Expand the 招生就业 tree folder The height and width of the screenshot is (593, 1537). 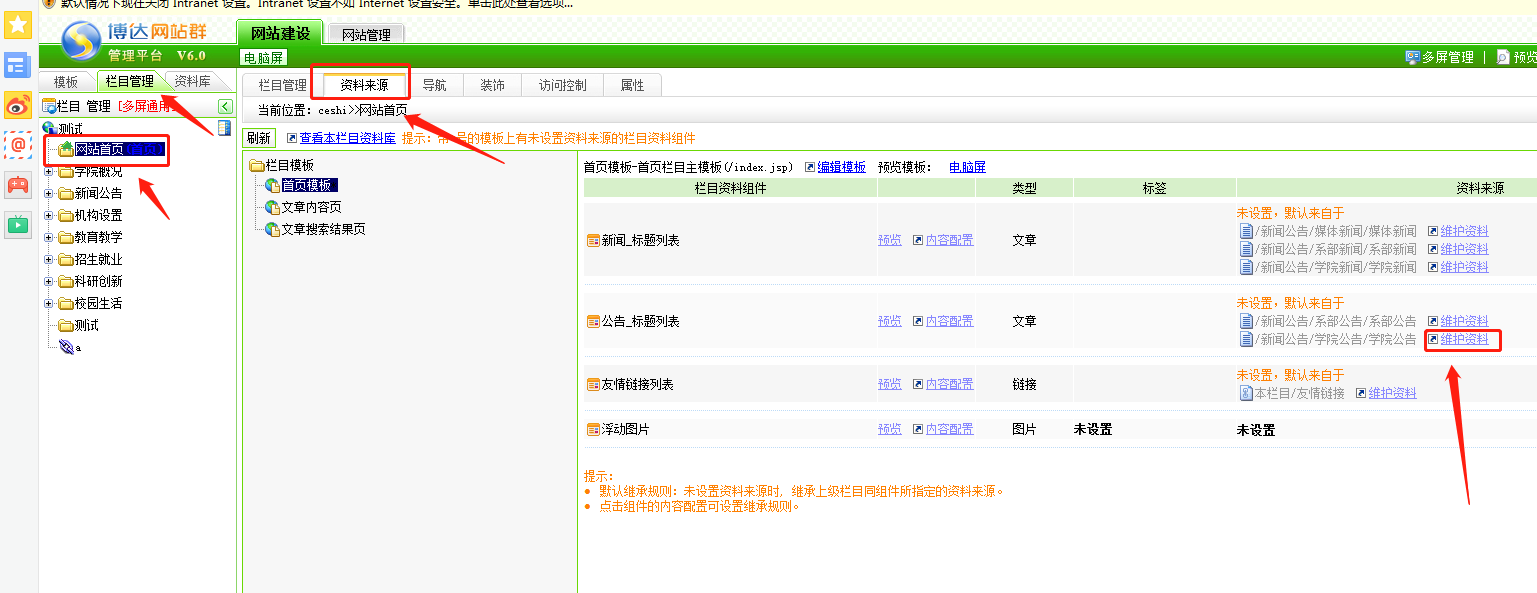pos(49,259)
